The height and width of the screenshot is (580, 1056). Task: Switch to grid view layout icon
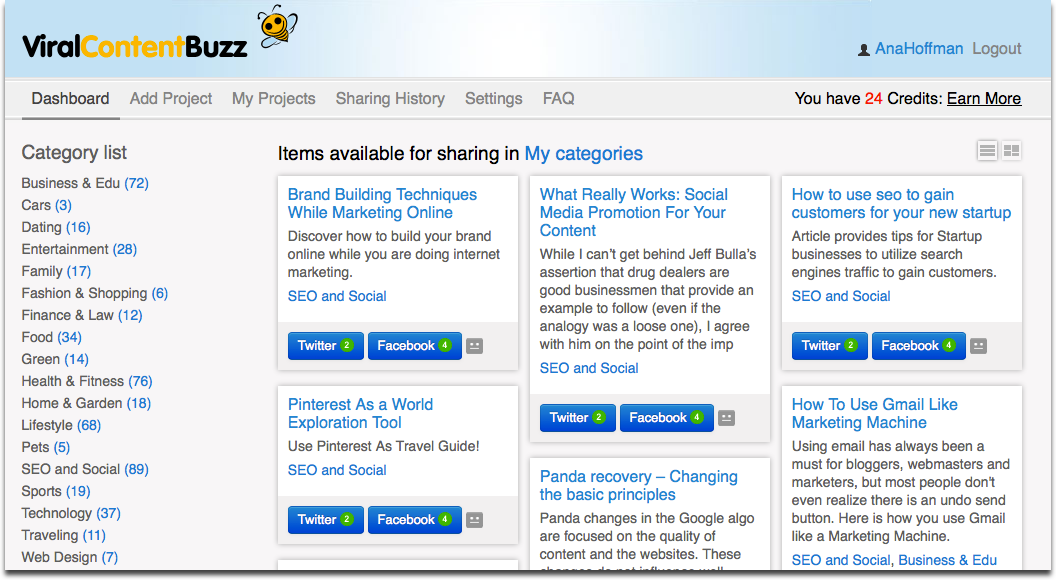(x=1012, y=151)
